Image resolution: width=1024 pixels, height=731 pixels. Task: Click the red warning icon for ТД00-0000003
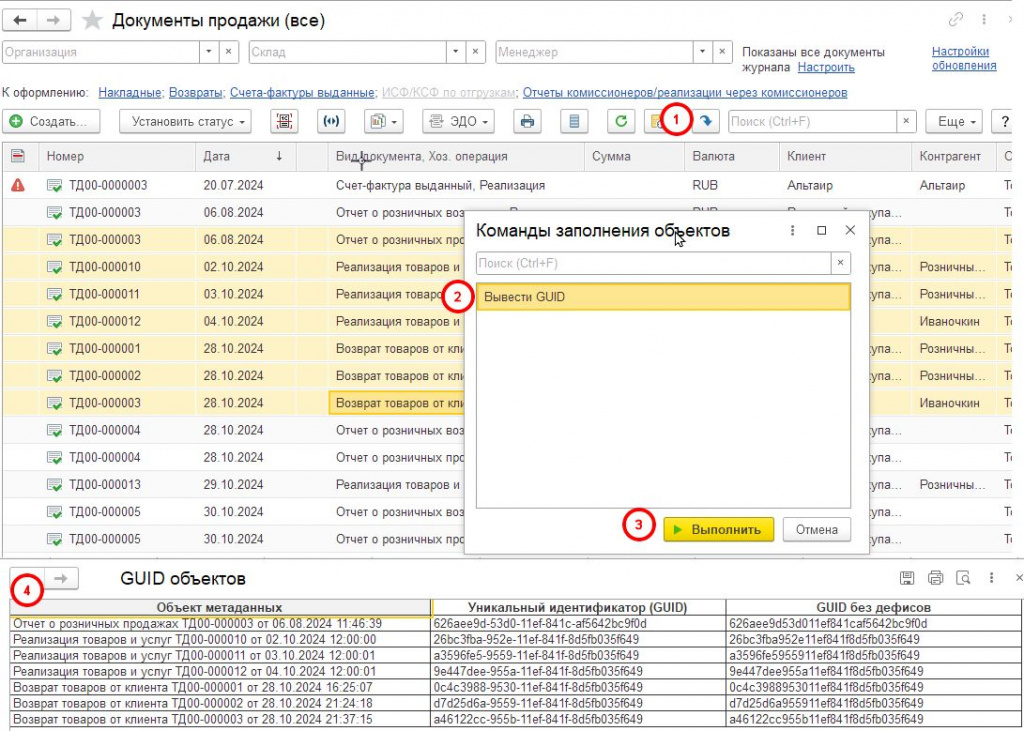(x=18, y=186)
